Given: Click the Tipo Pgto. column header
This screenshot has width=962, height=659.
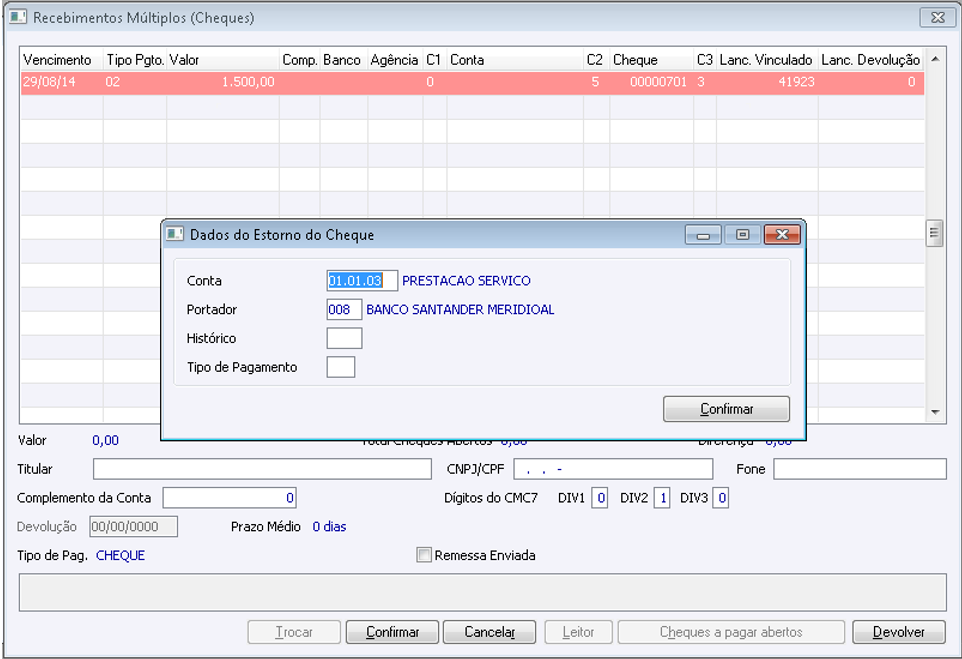Looking at the screenshot, I should pos(135,60).
